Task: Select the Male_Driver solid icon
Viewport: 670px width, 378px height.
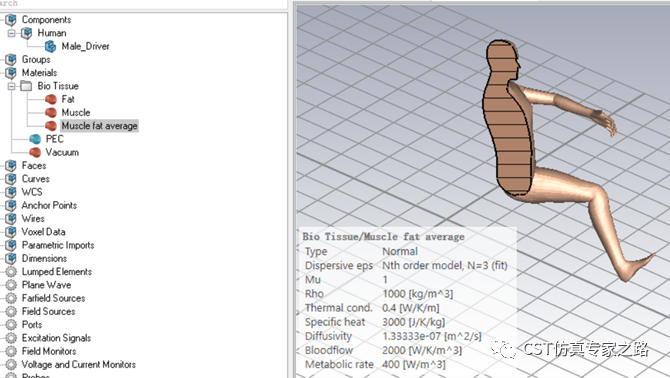Action: 50,46
